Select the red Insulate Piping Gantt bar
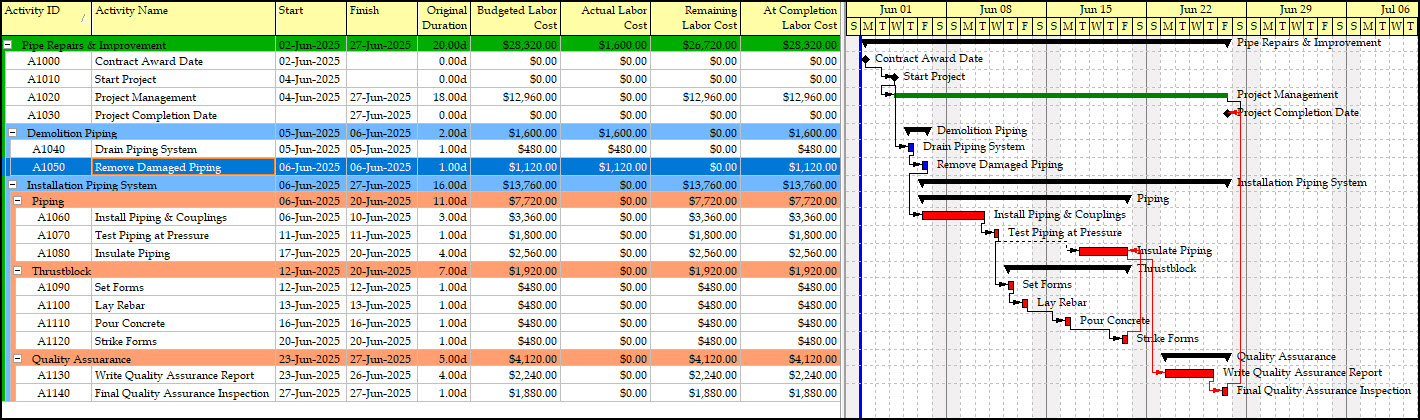The width and height of the screenshot is (1420, 420). tap(1102, 251)
